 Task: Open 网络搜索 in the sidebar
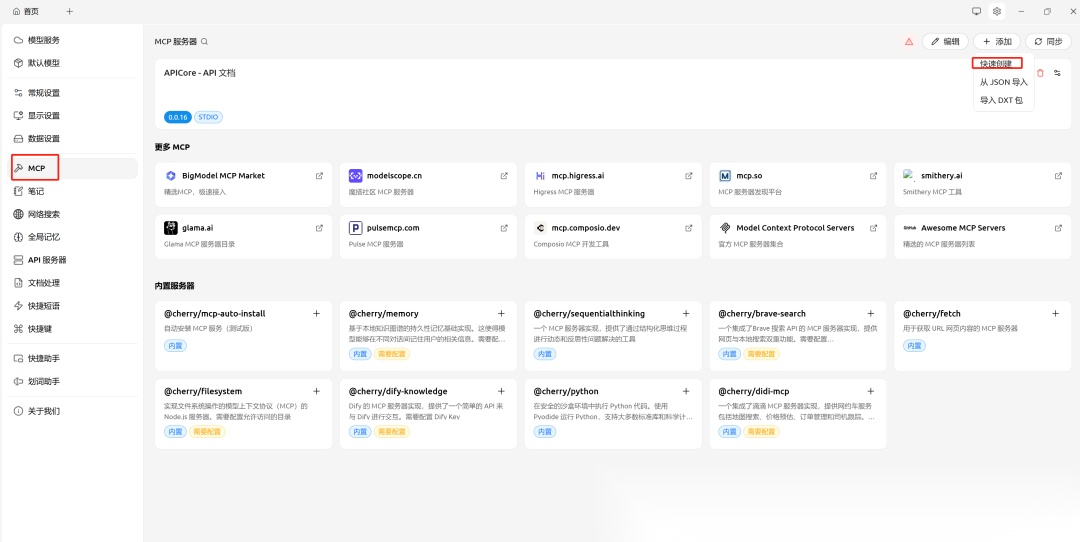pos(73,214)
